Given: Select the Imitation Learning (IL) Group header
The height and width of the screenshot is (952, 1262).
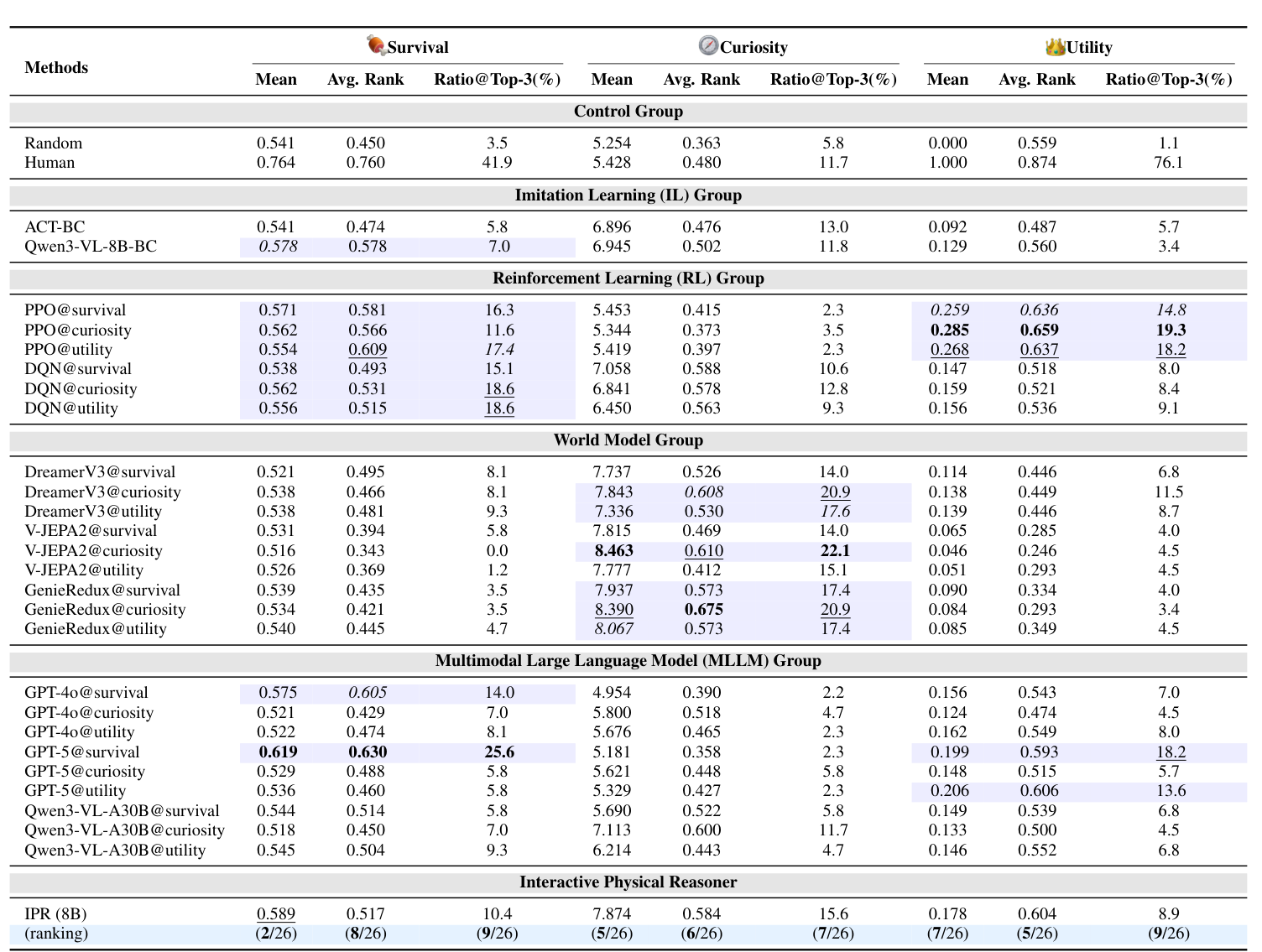Looking at the screenshot, I should point(628,195).
